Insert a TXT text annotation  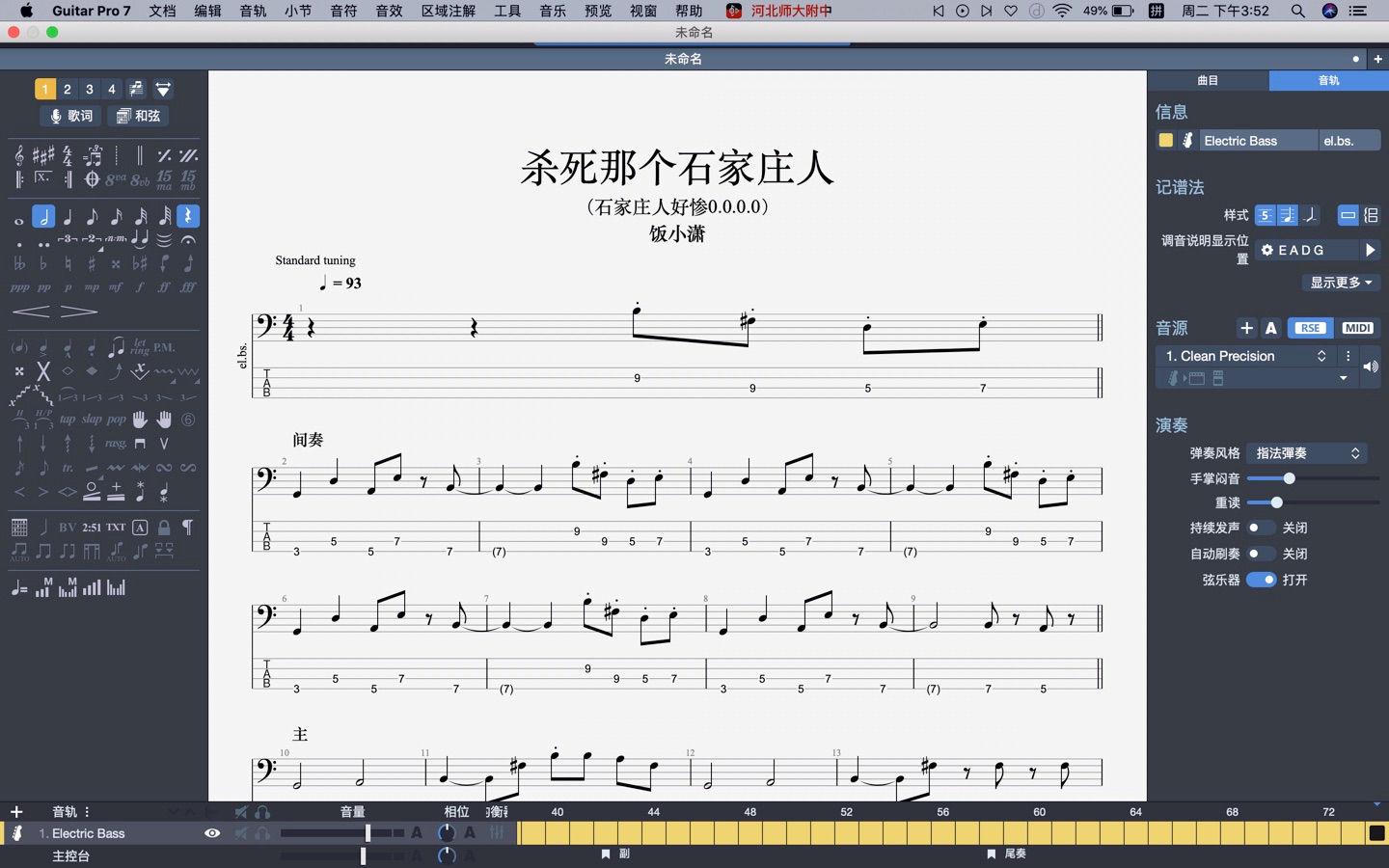click(x=116, y=528)
